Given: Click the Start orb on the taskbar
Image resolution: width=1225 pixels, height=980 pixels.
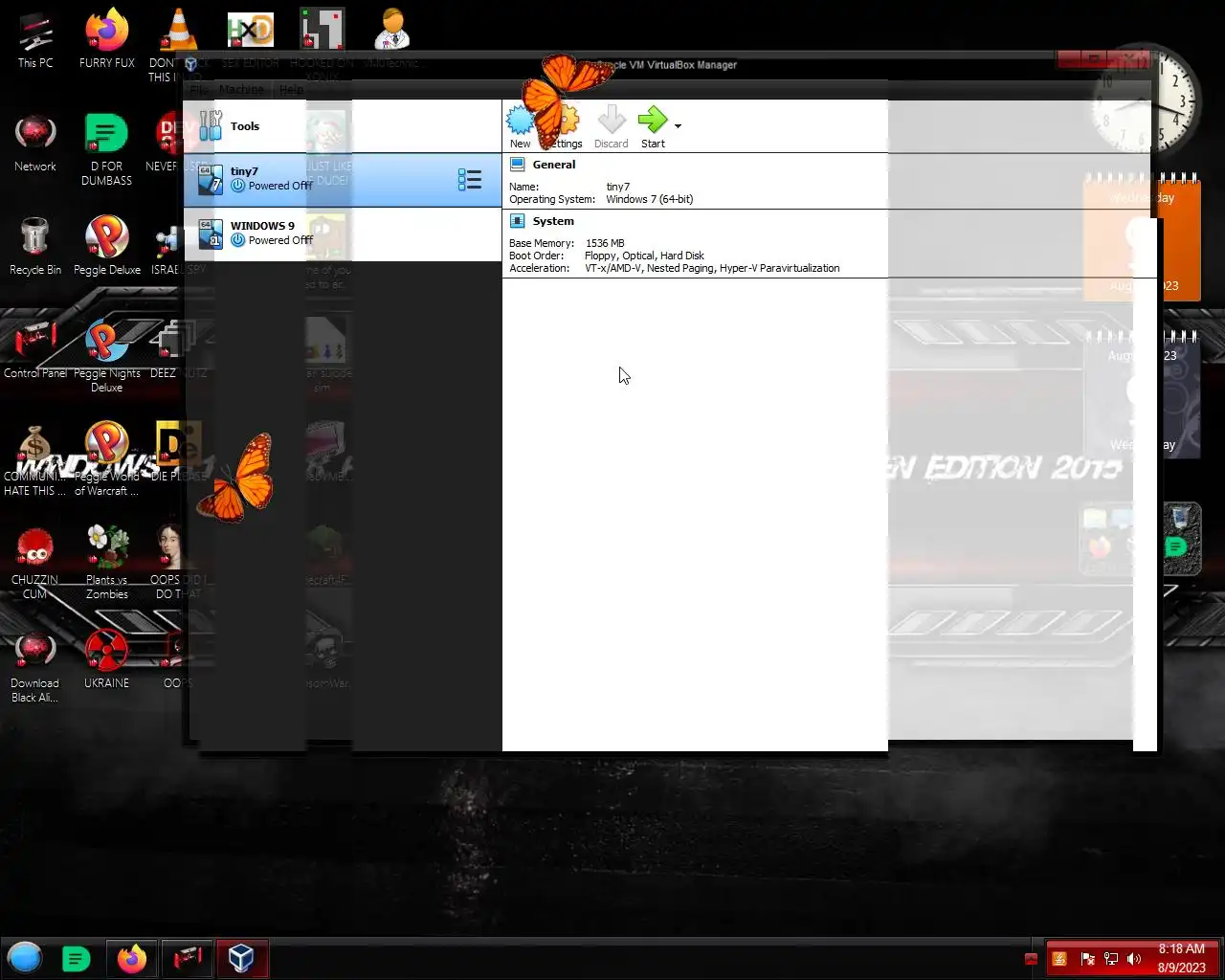Looking at the screenshot, I should (x=25, y=958).
